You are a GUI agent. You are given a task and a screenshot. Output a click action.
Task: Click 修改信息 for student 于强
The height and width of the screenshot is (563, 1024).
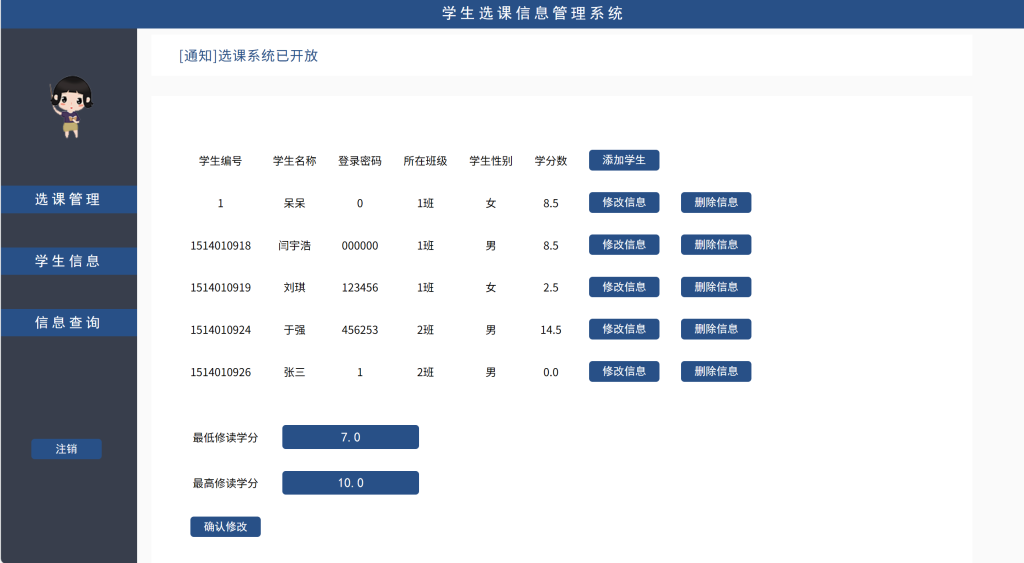(624, 329)
